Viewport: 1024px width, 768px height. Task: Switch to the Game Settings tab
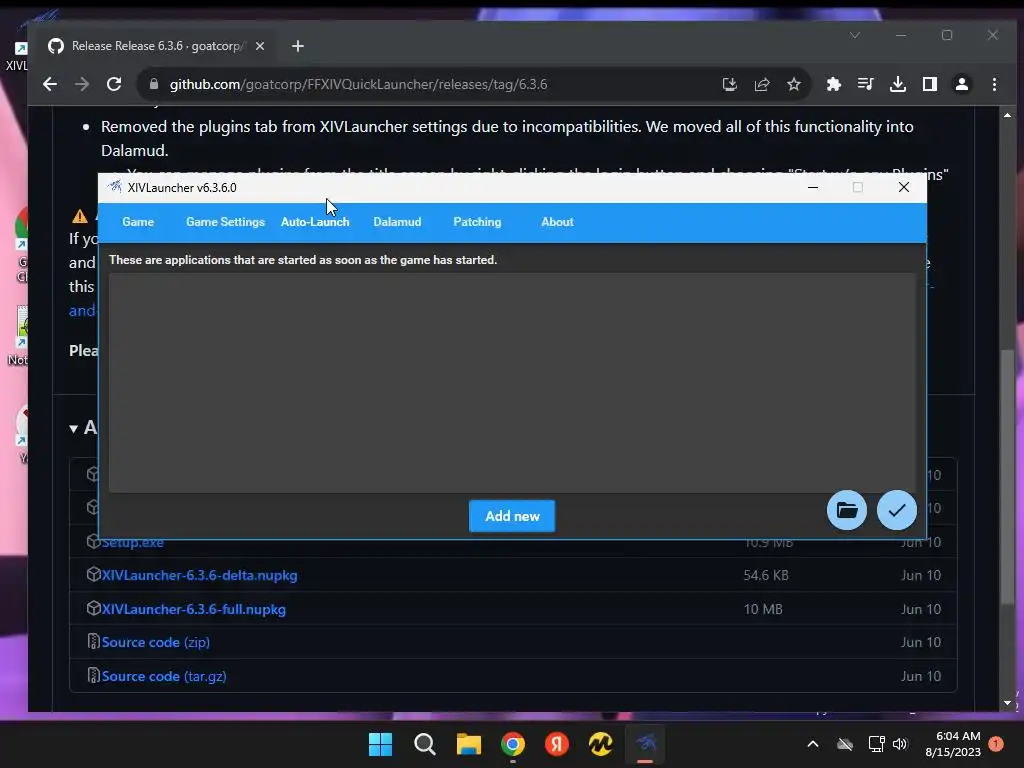[225, 222]
